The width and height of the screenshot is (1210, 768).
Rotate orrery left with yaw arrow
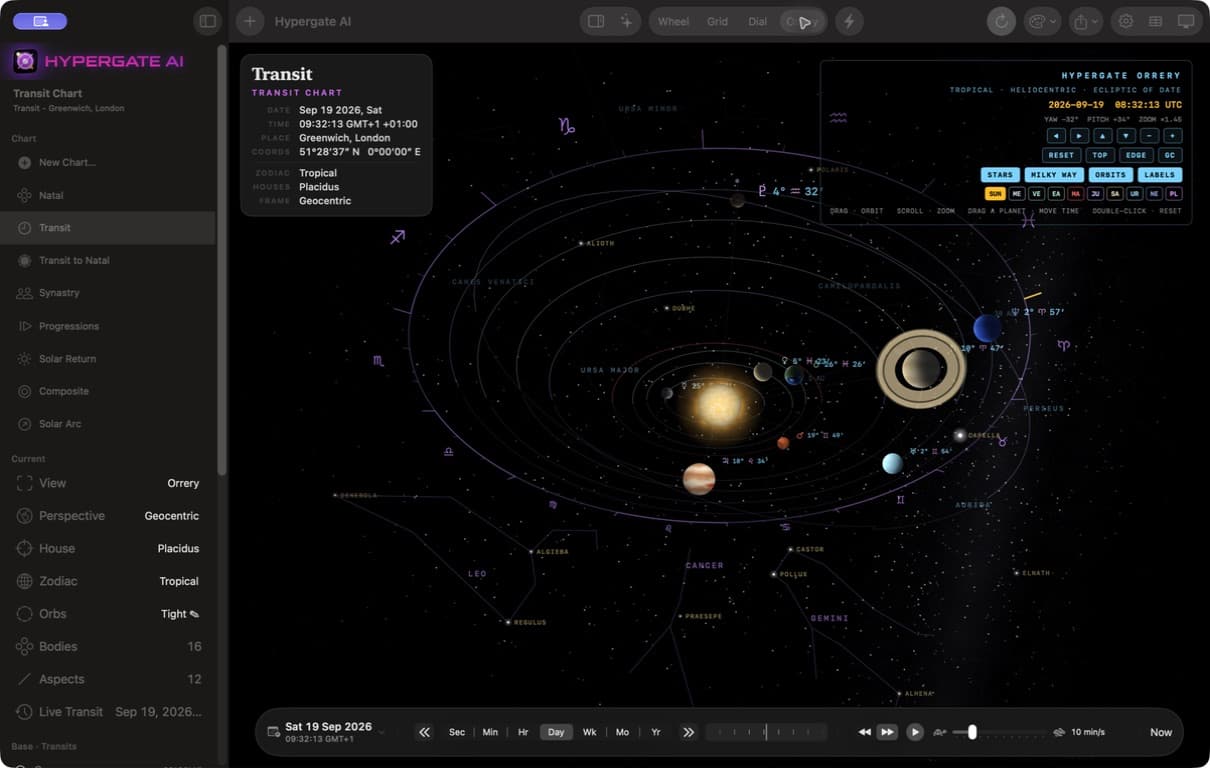[x=1056, y=135]
